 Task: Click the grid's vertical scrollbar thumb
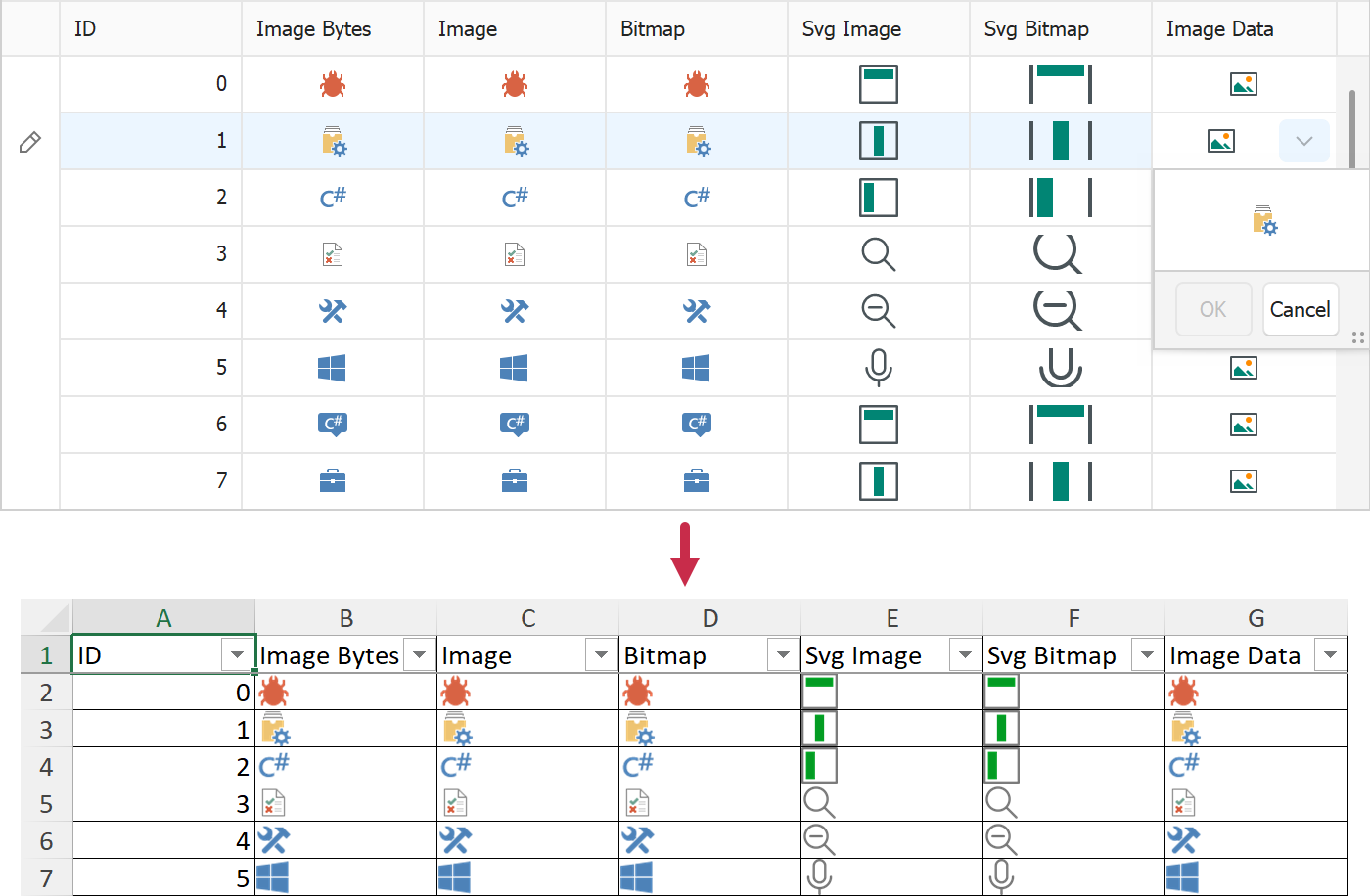coord(1352,127)
